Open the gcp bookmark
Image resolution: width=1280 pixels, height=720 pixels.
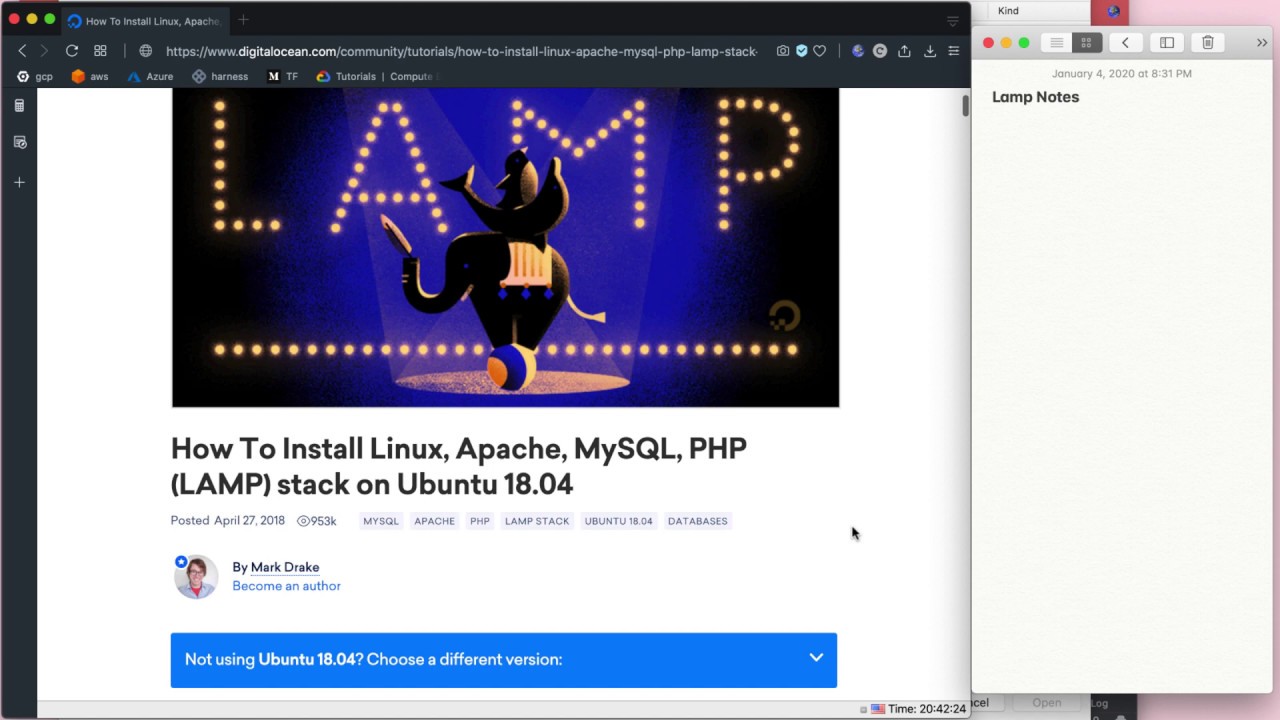(x=35, y=76)
